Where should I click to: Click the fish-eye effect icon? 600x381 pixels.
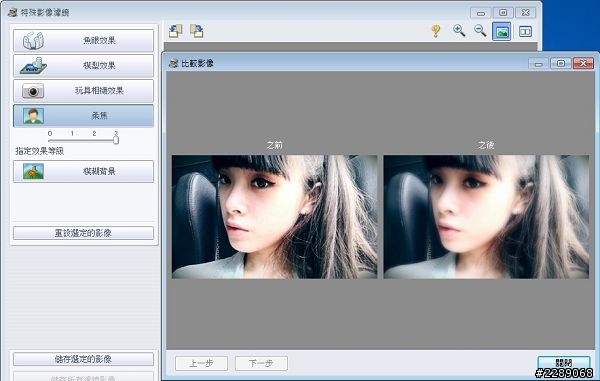(x=33, y=41)
